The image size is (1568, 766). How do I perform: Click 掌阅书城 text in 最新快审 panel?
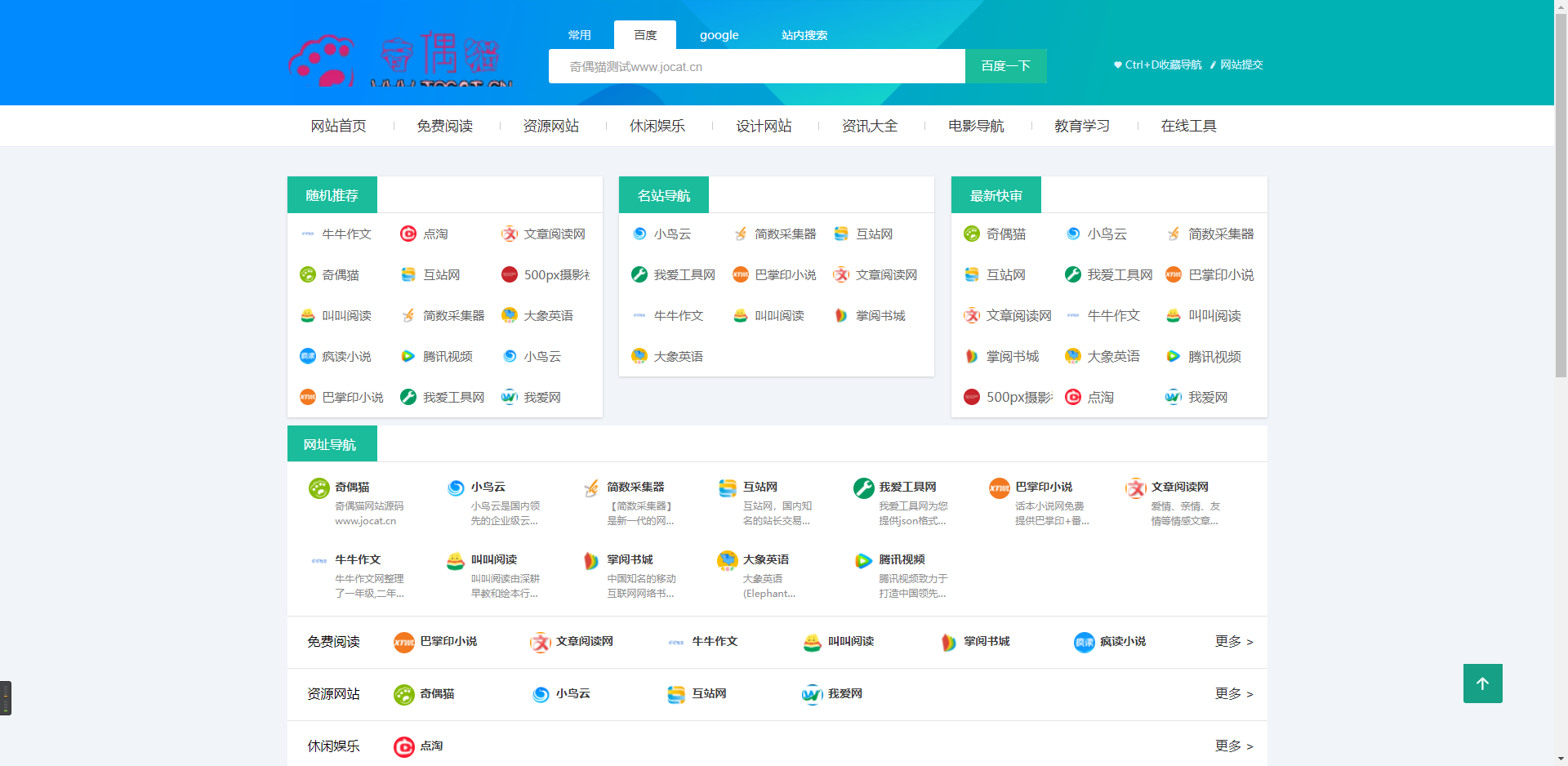[x=1013, y=356]
